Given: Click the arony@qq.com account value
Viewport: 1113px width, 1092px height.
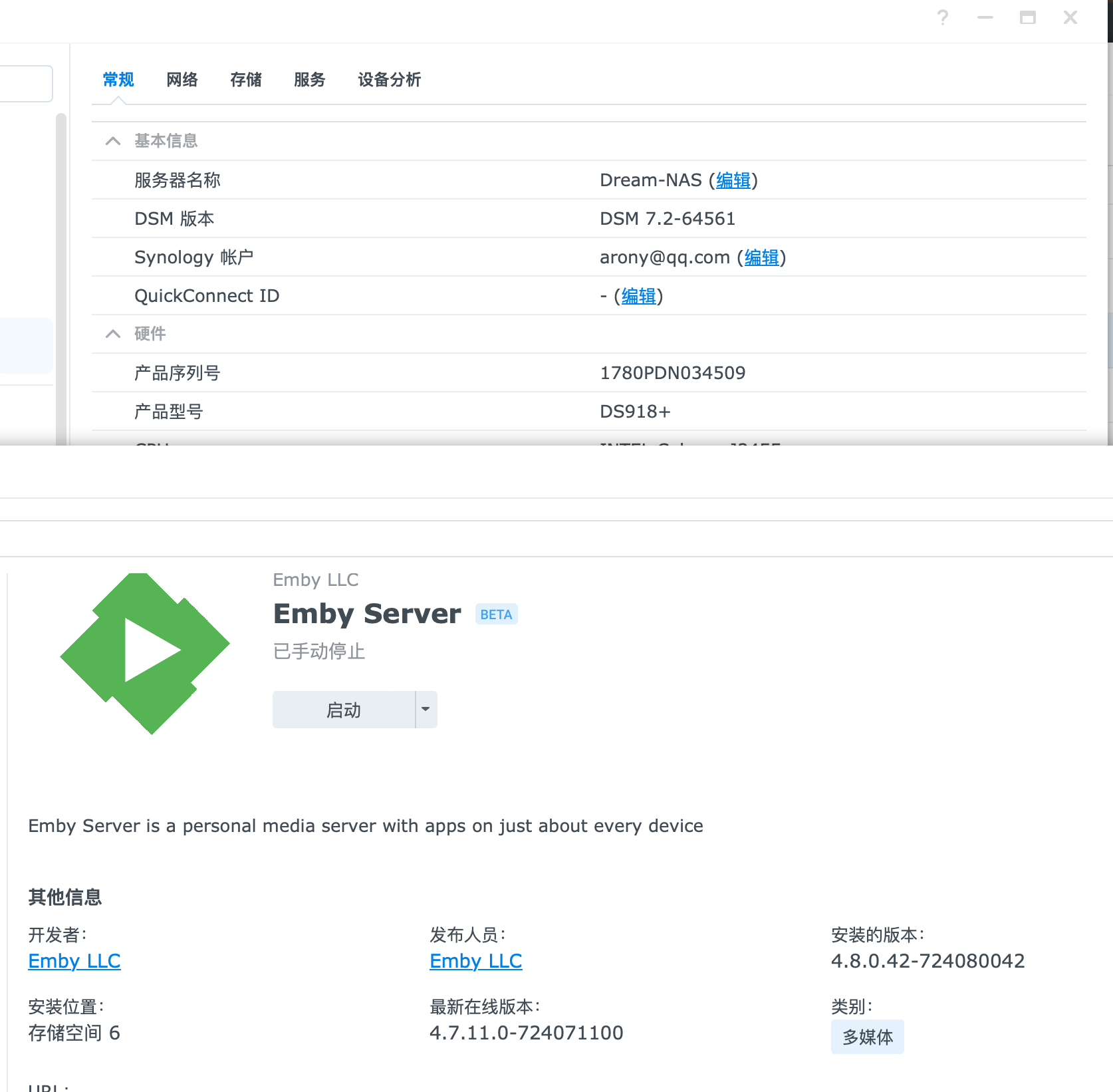Looking at the screenshot, I should click(x=665, y=257).
